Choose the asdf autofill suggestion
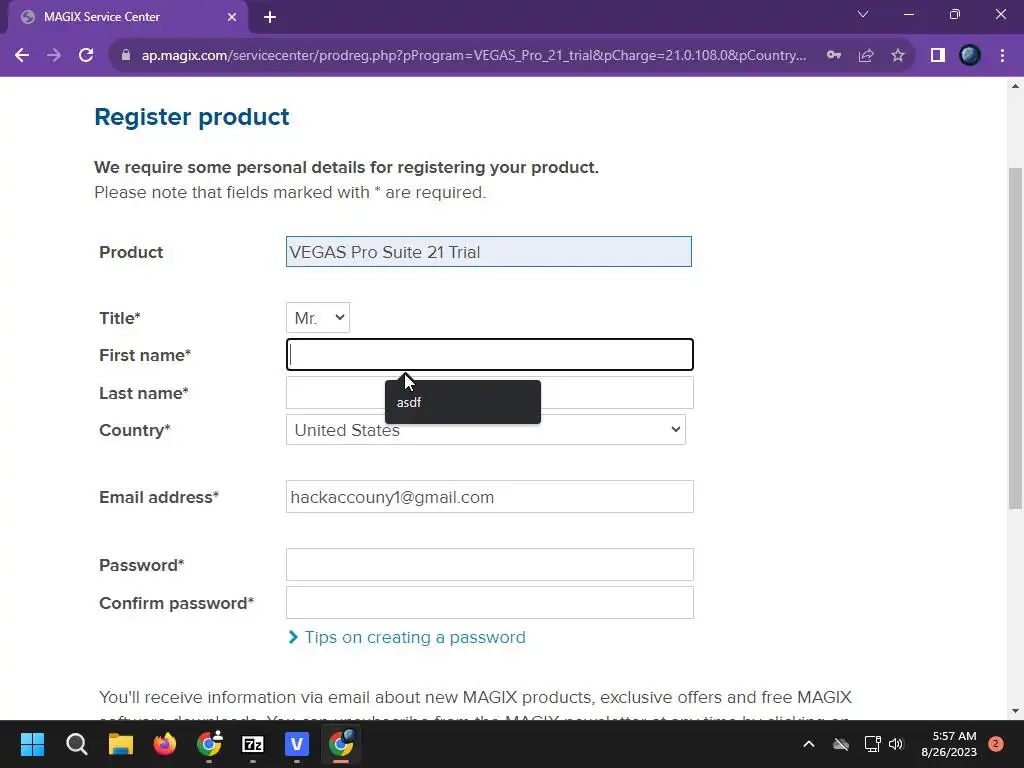The height and width of the screenshot is (768, 1024). click(463, 402)
